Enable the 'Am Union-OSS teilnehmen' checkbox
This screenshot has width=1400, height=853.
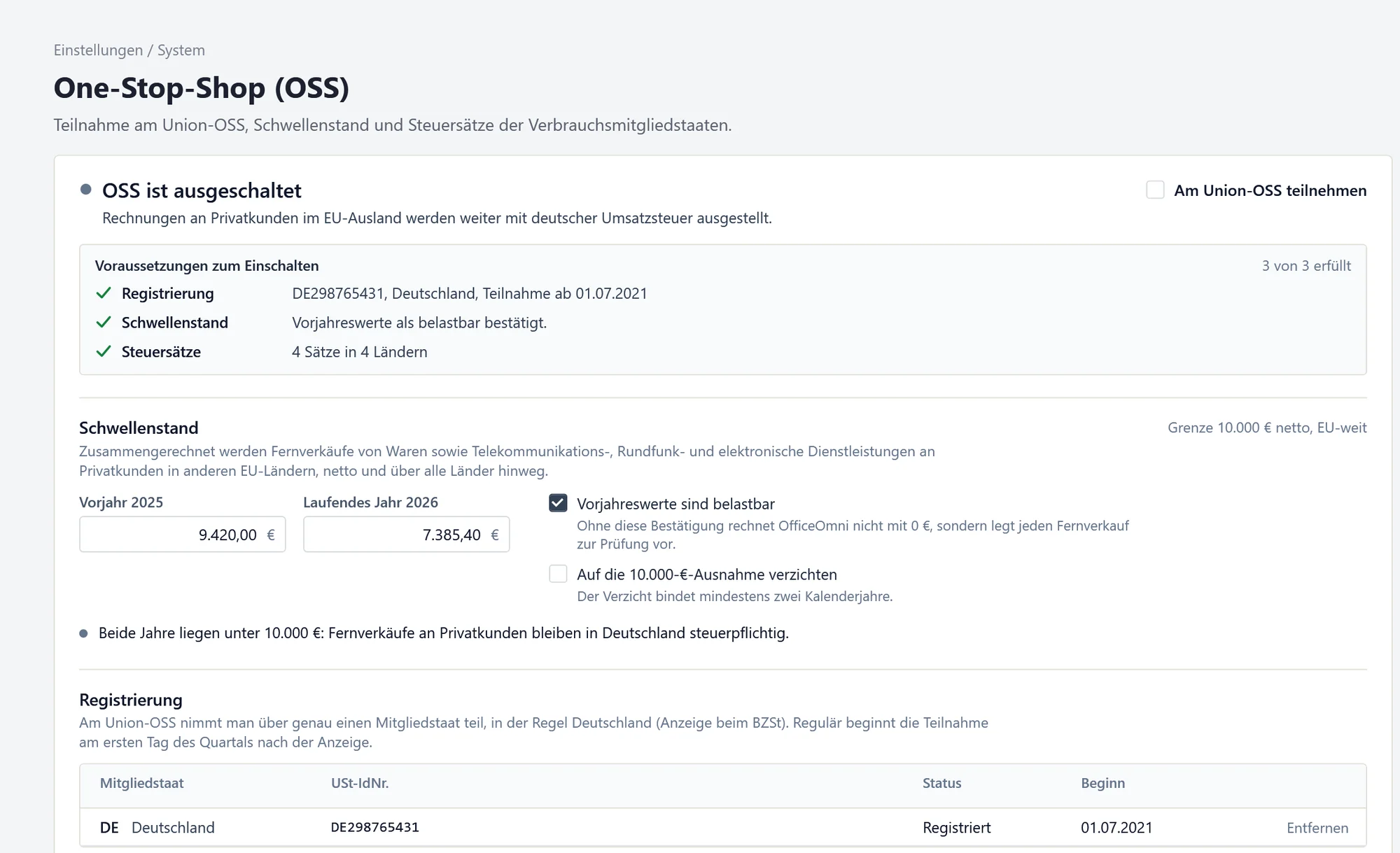tap(1155, 190)
